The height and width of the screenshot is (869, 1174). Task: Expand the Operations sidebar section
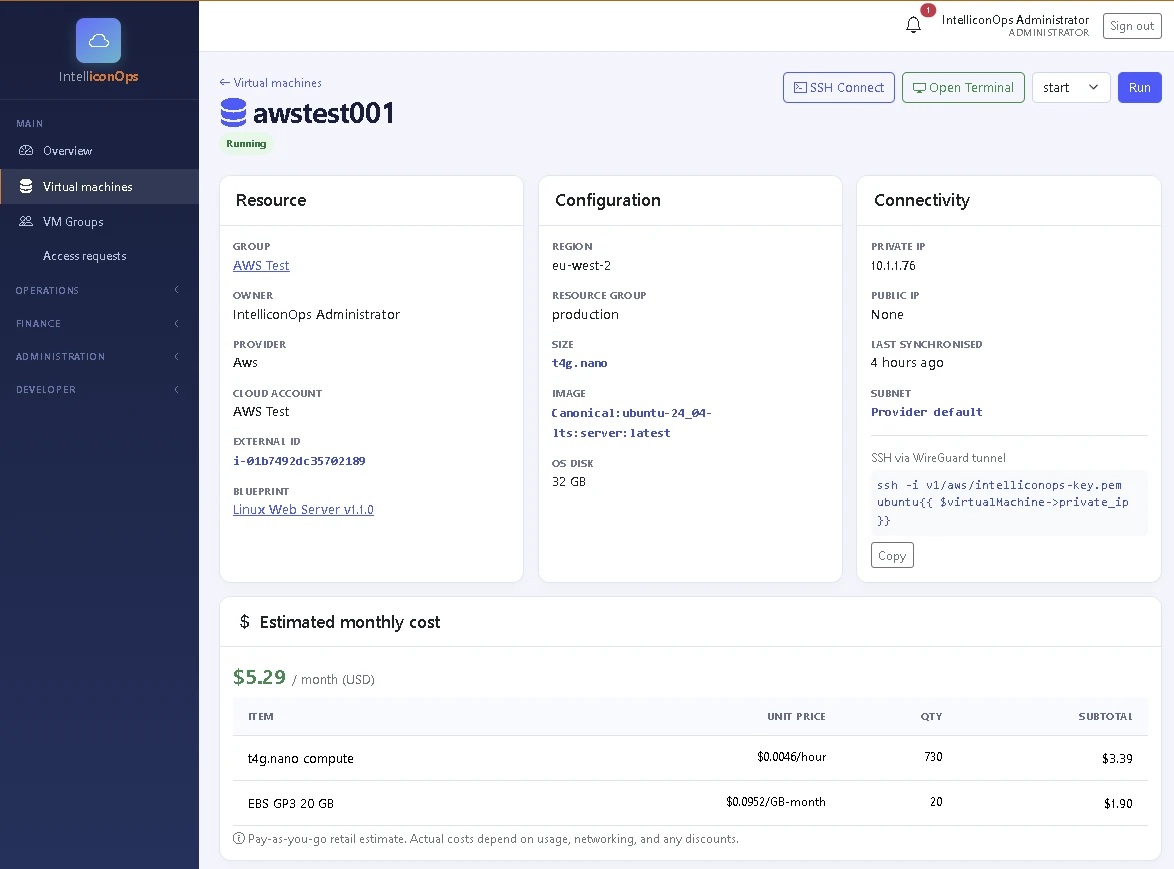coord(99,290)
